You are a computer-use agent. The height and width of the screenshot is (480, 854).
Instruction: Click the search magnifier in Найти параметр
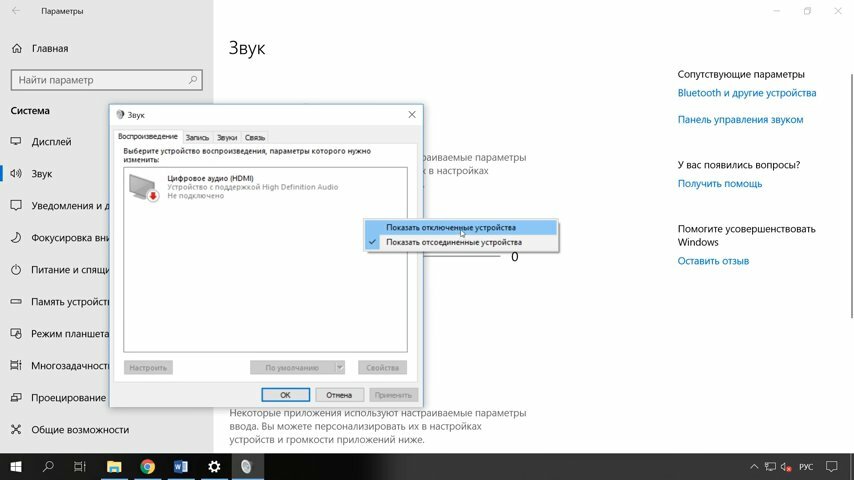point(193,80)
